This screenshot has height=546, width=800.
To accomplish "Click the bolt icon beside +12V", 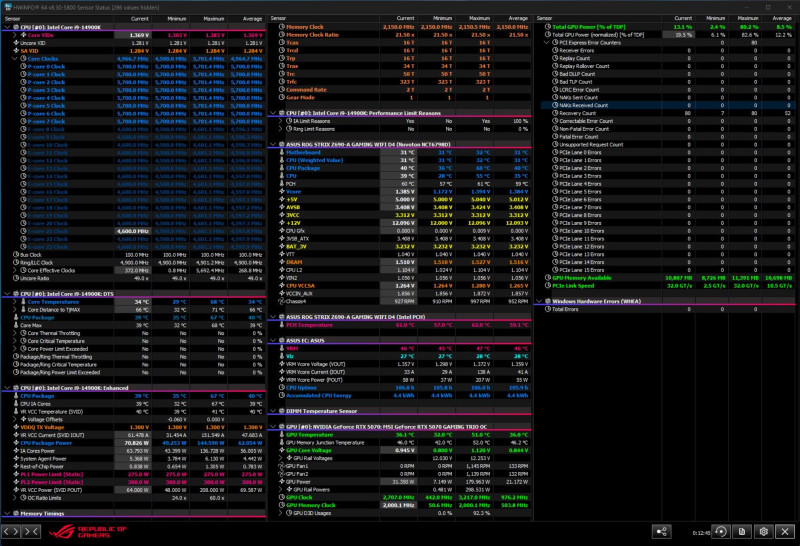I will [282, 223].
